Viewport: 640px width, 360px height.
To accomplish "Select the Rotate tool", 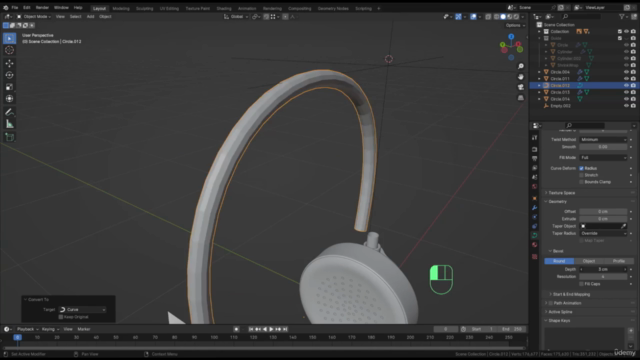I will point(9,75).
